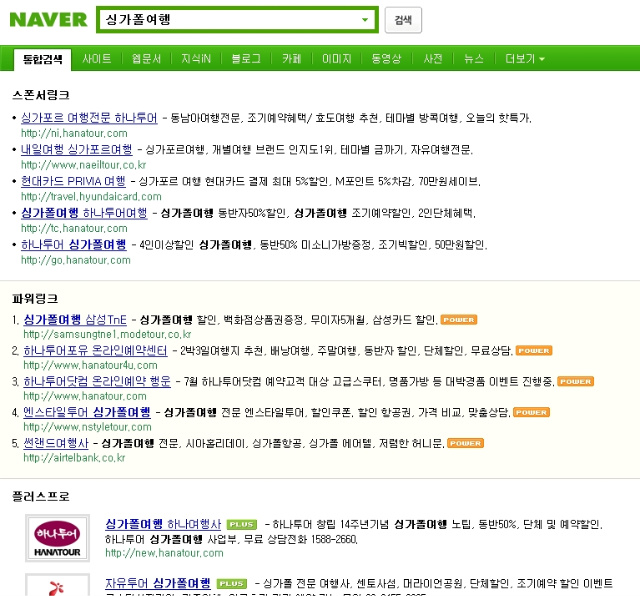Viewport: 640px width, 596px height.
Task: Click the http://tc.hanatour.com URL
Action: coord(74,228)
